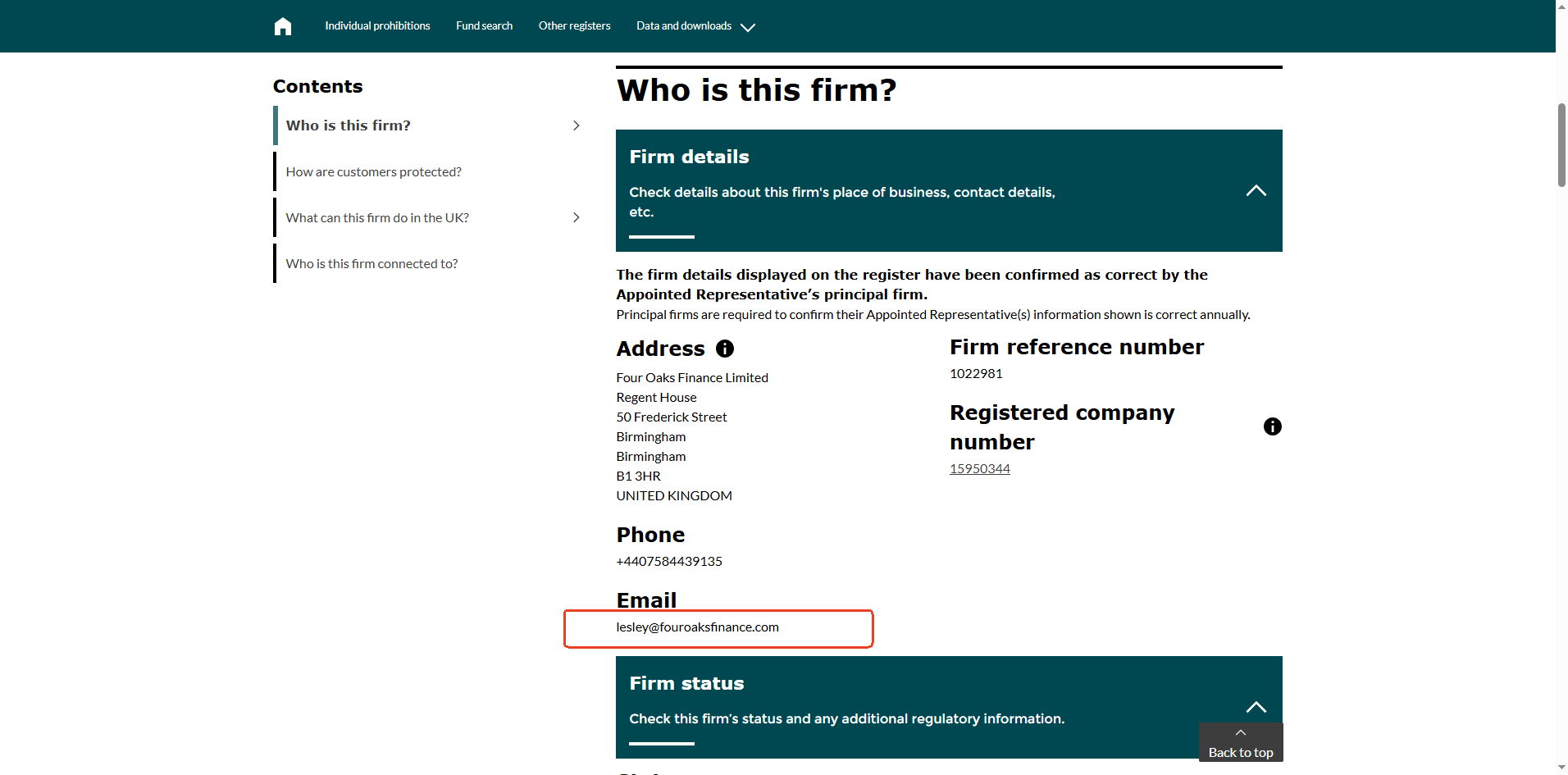The height and width of the screenshot is (775, 1568).
Task: Open company number 15950344 link
Action: tap(979, 469)
